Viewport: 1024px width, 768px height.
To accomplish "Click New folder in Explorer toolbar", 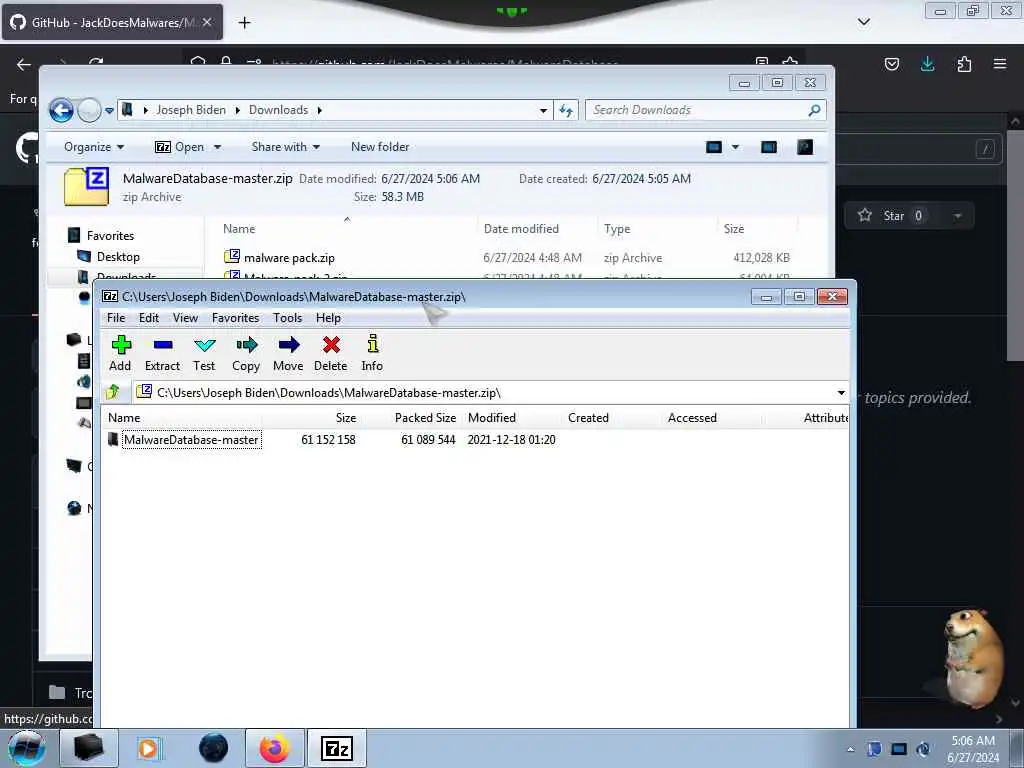I will click(x=380, y=147).
